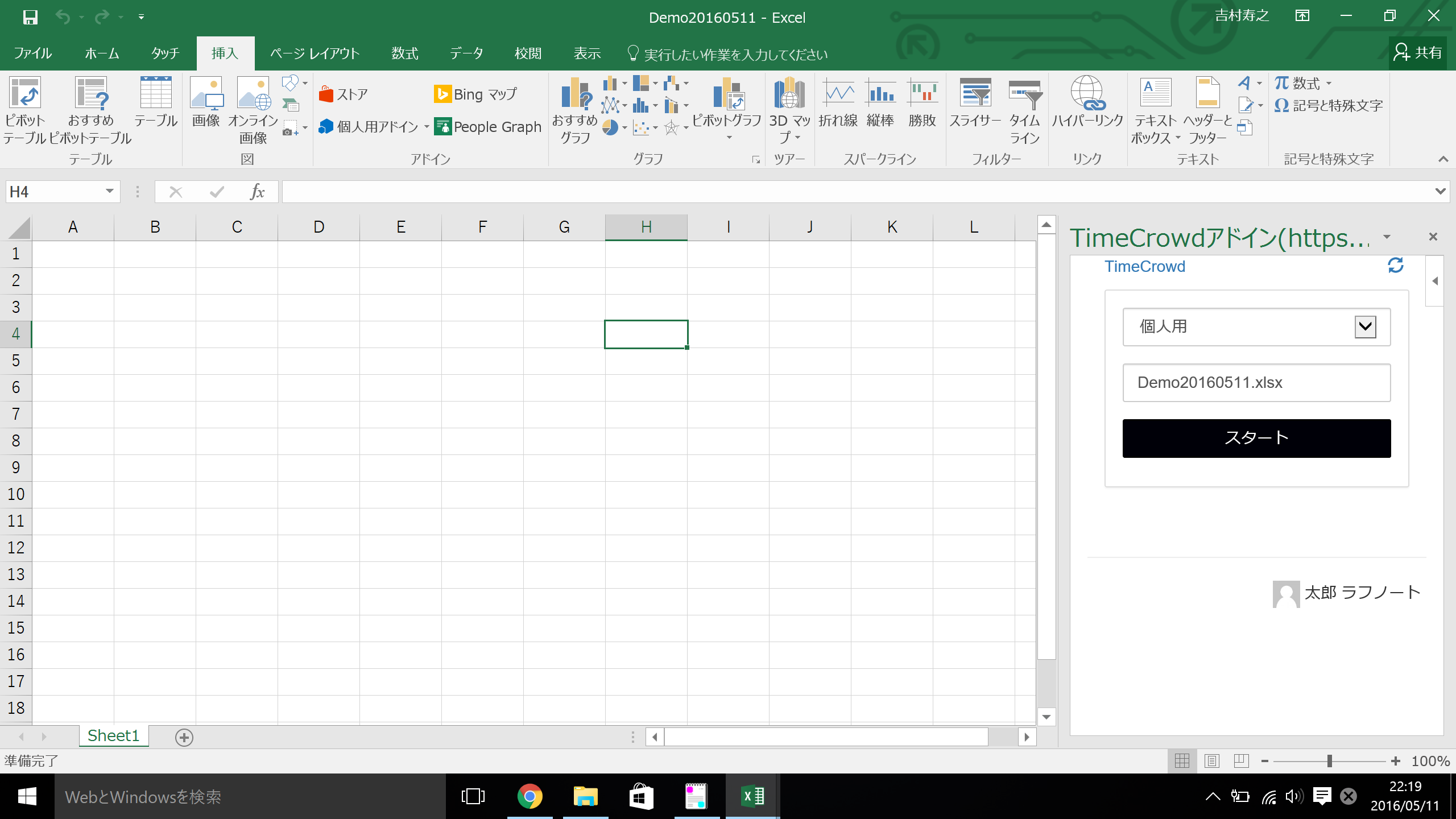The height and width of the screenshot is (819, 1456).
Task: Open 3D マップ tour tool
Action: click(789, 111)
